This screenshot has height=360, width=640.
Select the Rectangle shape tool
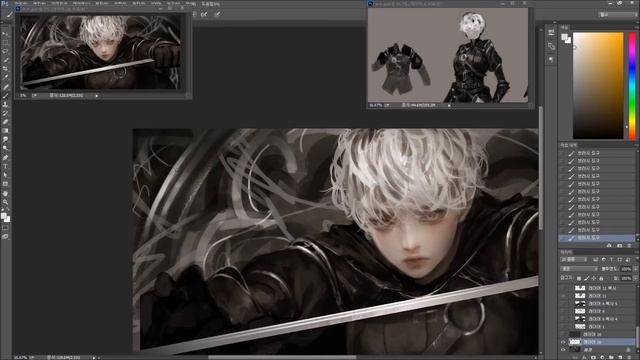pyautogui.click(x=5, y=184)
